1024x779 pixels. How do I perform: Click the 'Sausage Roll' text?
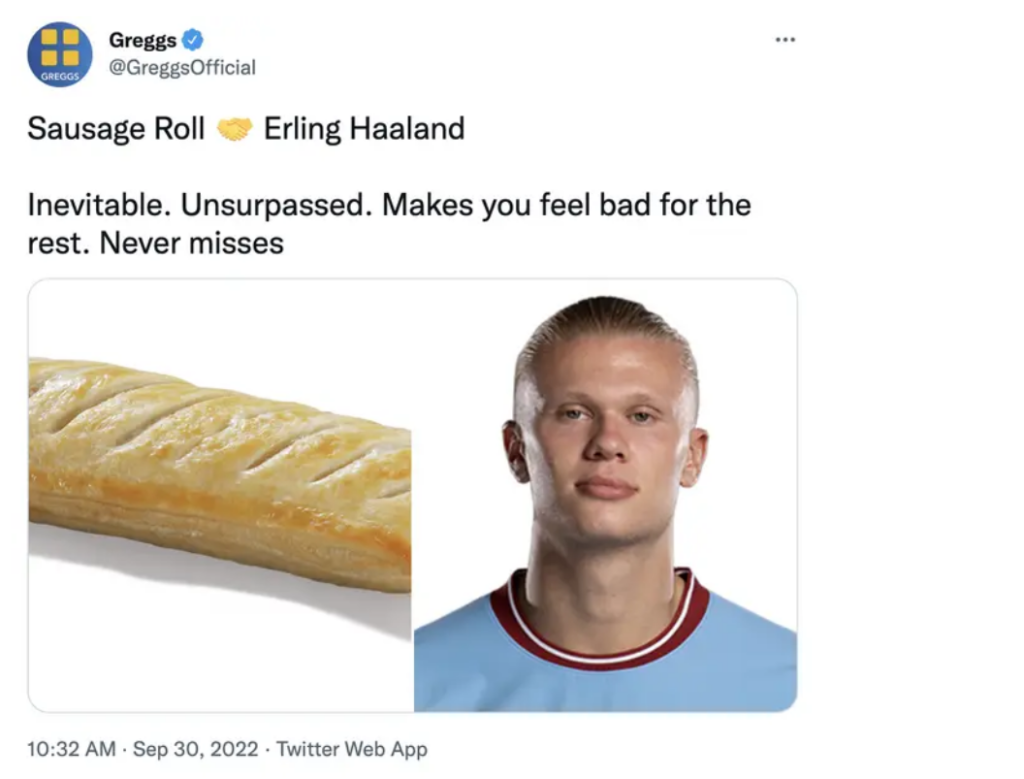click(x=116, y=129)
